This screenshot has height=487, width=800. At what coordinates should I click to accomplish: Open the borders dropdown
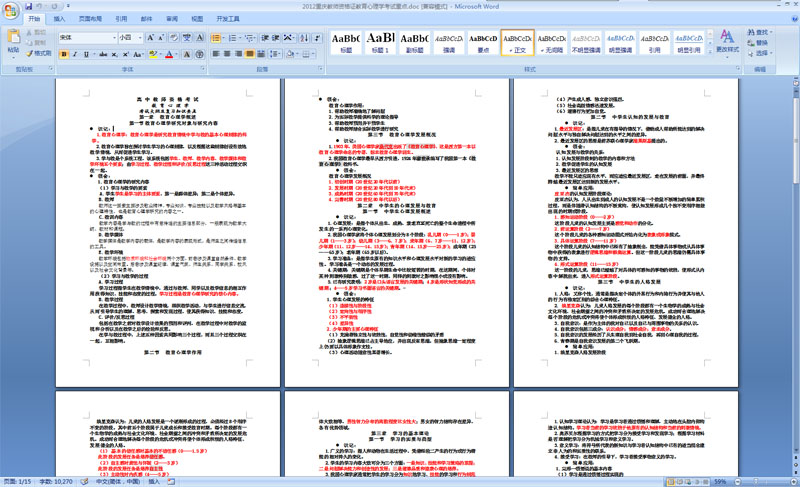point(313,54)
